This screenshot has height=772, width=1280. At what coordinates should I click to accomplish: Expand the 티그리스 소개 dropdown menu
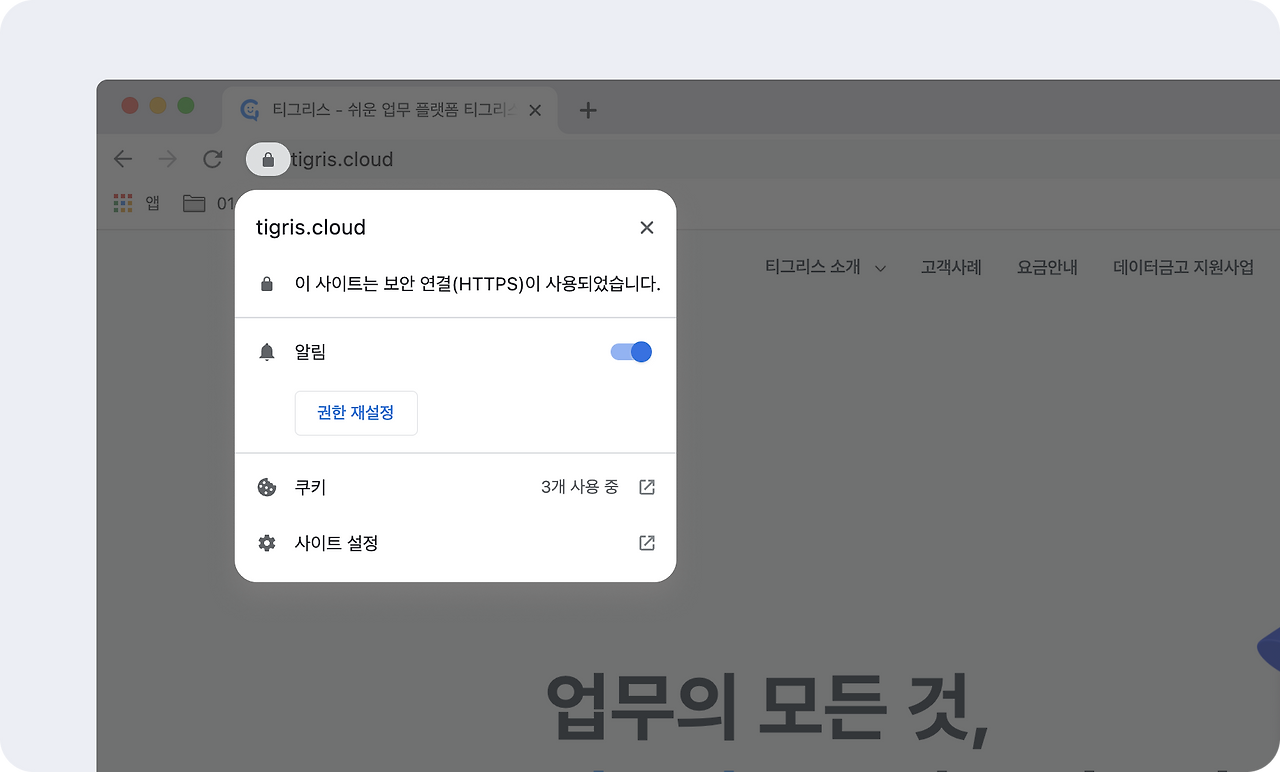point(826,267)
